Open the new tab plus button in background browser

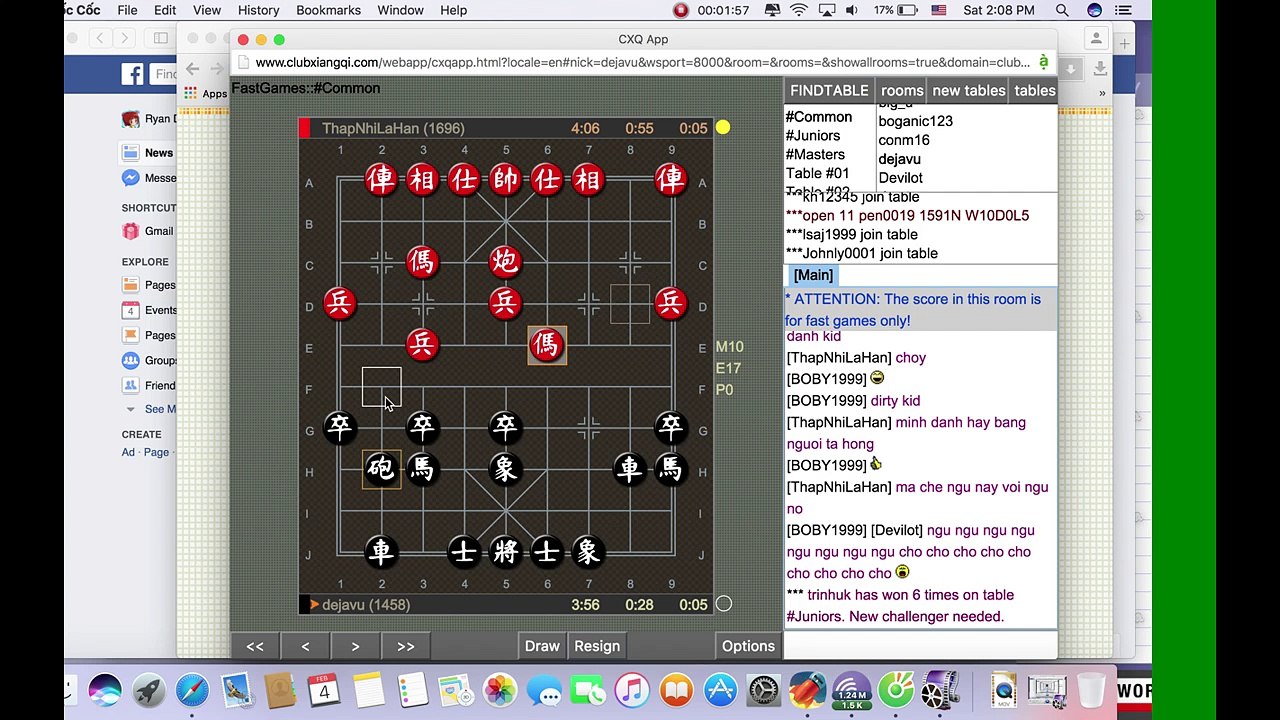[x=1125, y=44]
